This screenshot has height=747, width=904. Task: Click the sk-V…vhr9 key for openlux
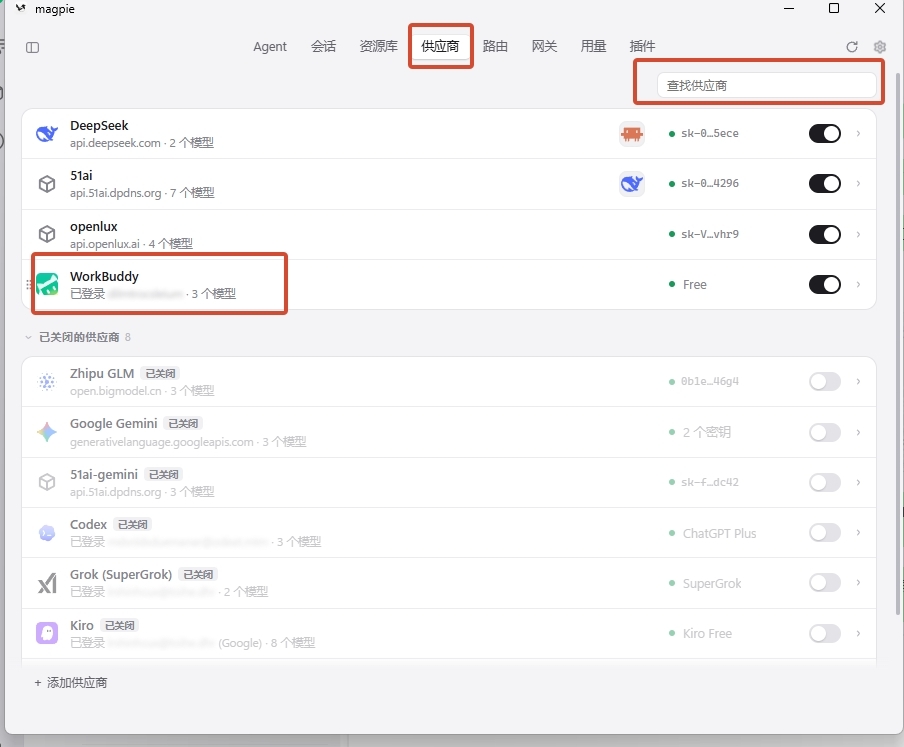coord(709,234)
